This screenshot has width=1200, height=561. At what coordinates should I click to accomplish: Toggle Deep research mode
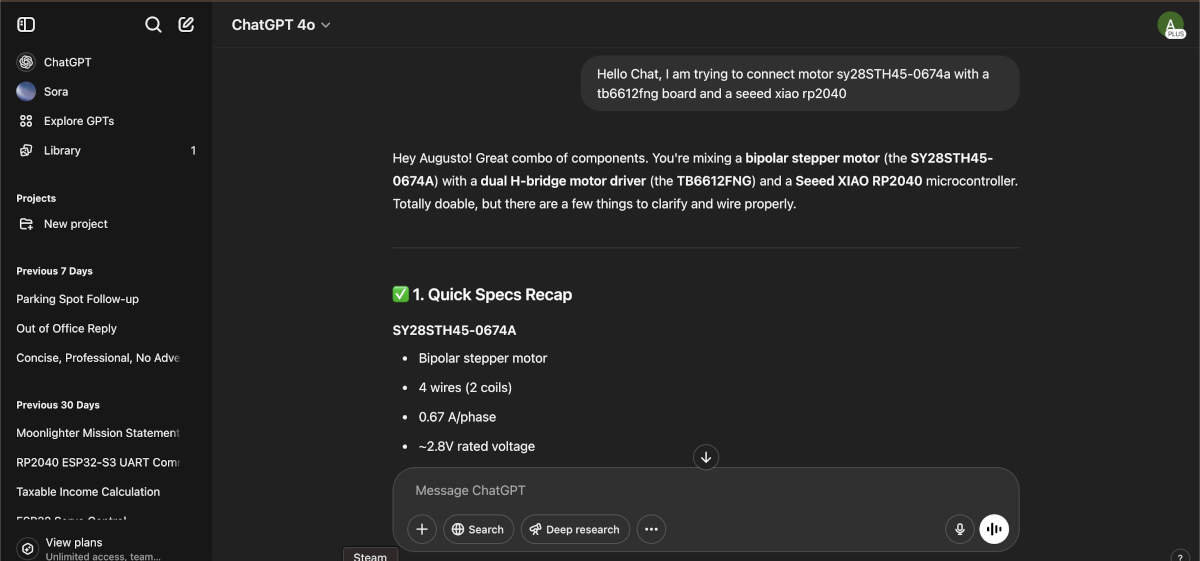[575, 529]
